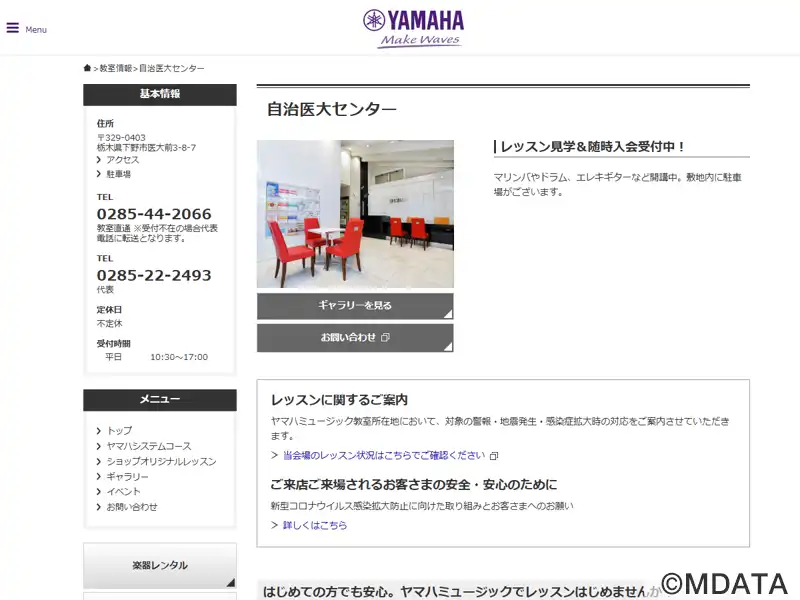This screenshot has height=600, width=800.
Task: Click the ご来店ご来場されるお客さまの安全・安心のために heading
Action: coord(414,485)
